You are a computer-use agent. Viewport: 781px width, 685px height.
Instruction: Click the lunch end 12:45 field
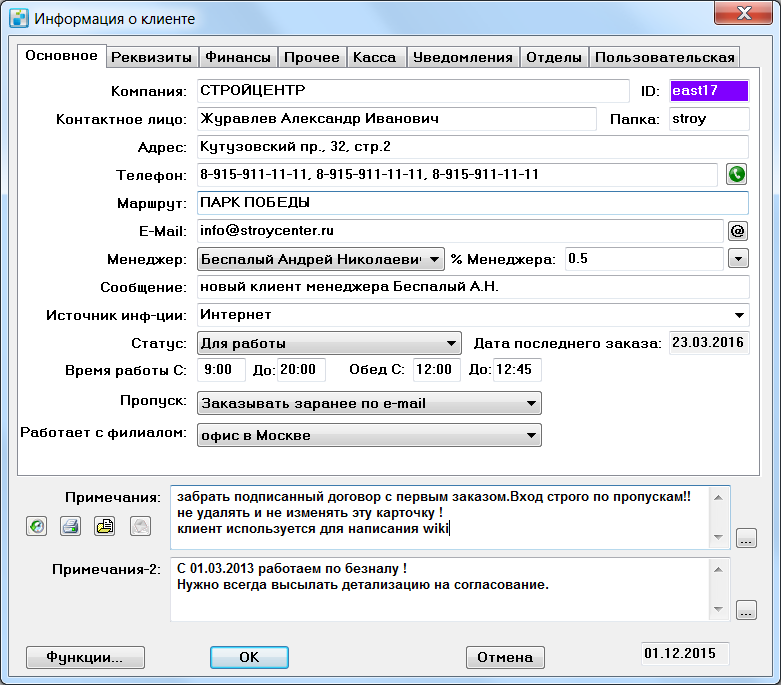(x=517, y=370)
